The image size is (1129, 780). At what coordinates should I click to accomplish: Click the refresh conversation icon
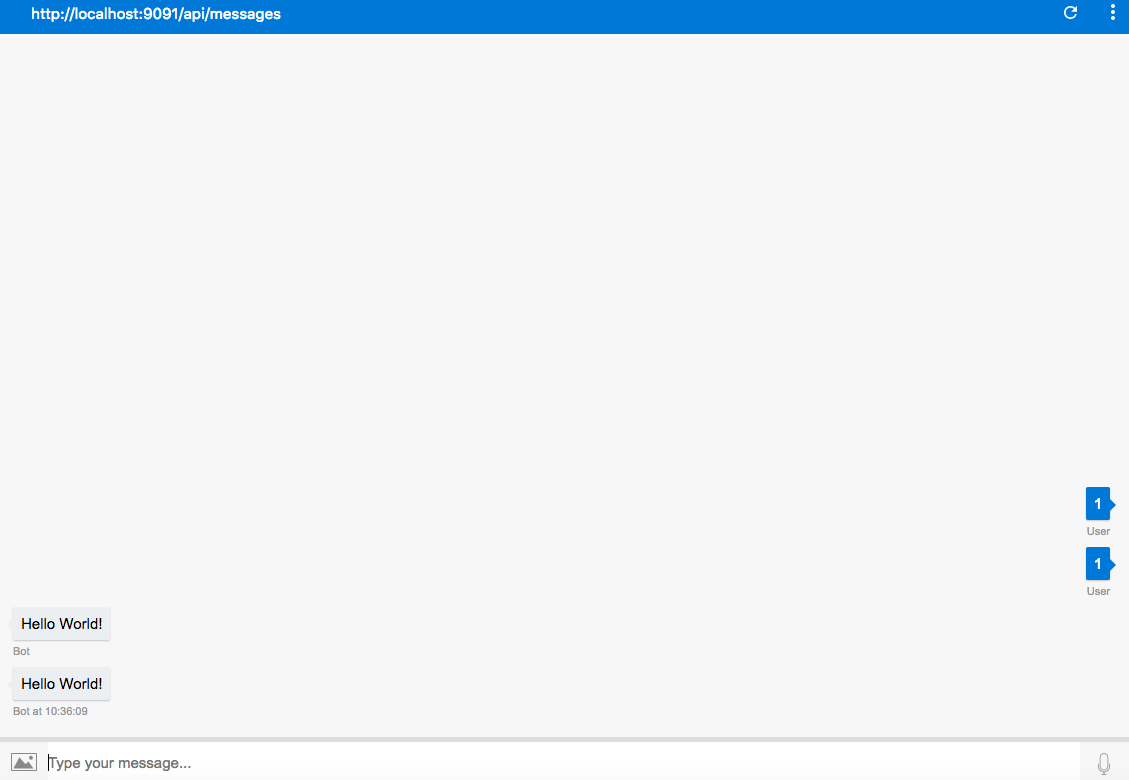tap(1070, 14)
